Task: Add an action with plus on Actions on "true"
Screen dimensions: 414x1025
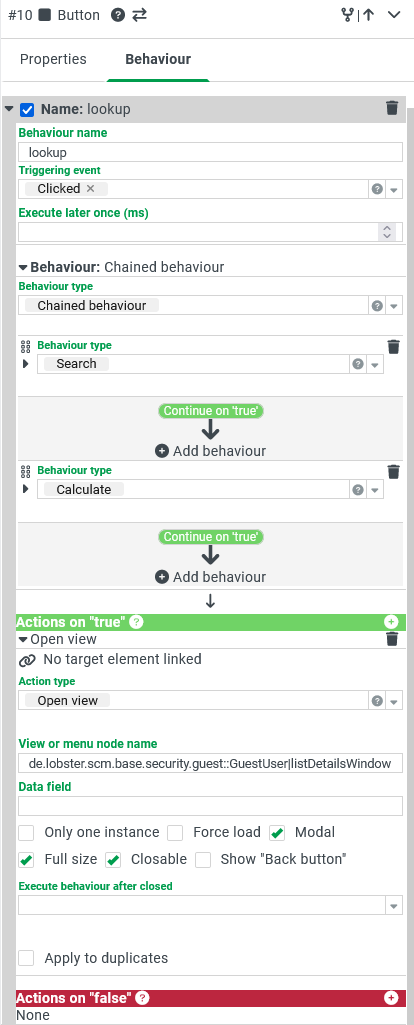Action: click(x=391, y=622)
